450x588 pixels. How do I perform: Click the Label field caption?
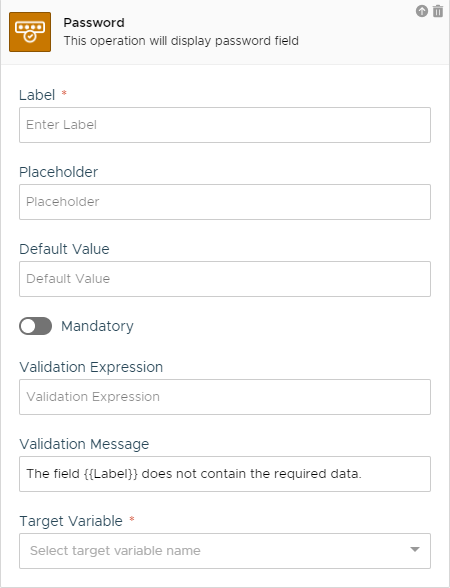click(37, 95)
